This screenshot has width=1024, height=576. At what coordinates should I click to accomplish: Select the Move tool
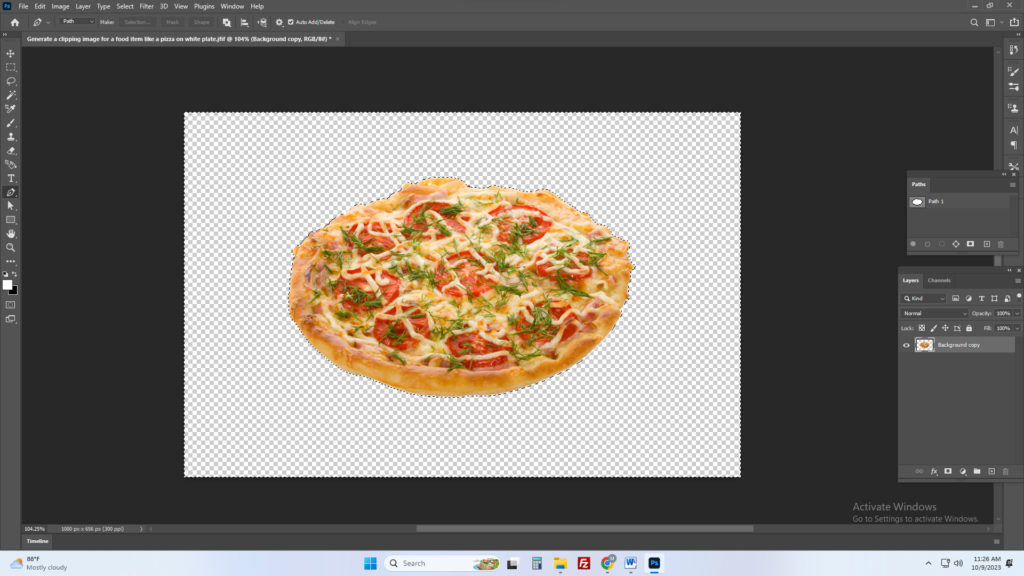(x=10, y=54)
